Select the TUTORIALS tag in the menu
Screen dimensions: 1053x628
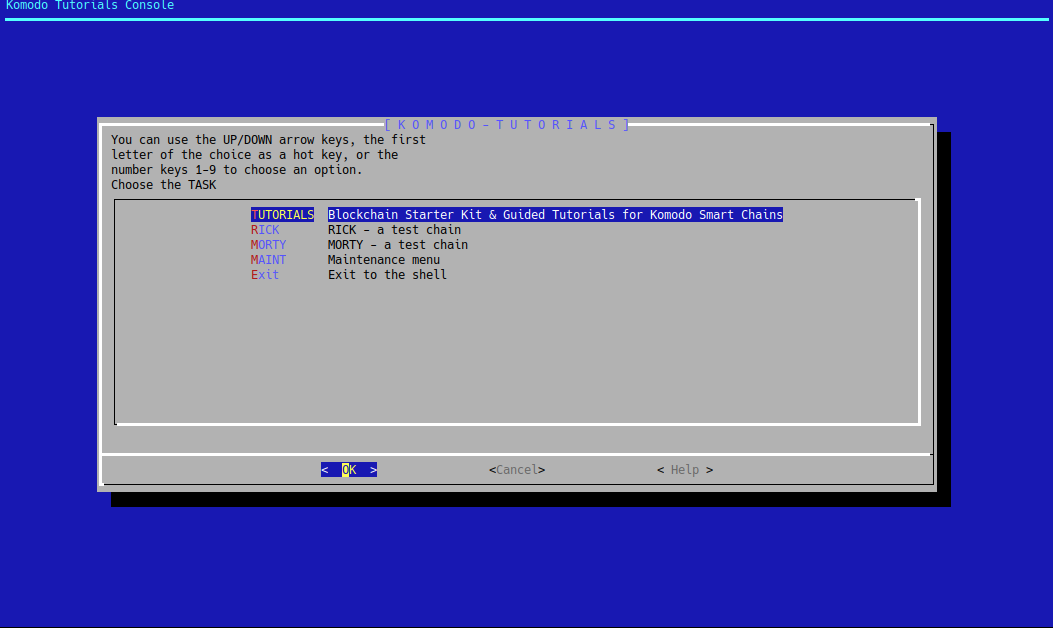coord(282,215)
